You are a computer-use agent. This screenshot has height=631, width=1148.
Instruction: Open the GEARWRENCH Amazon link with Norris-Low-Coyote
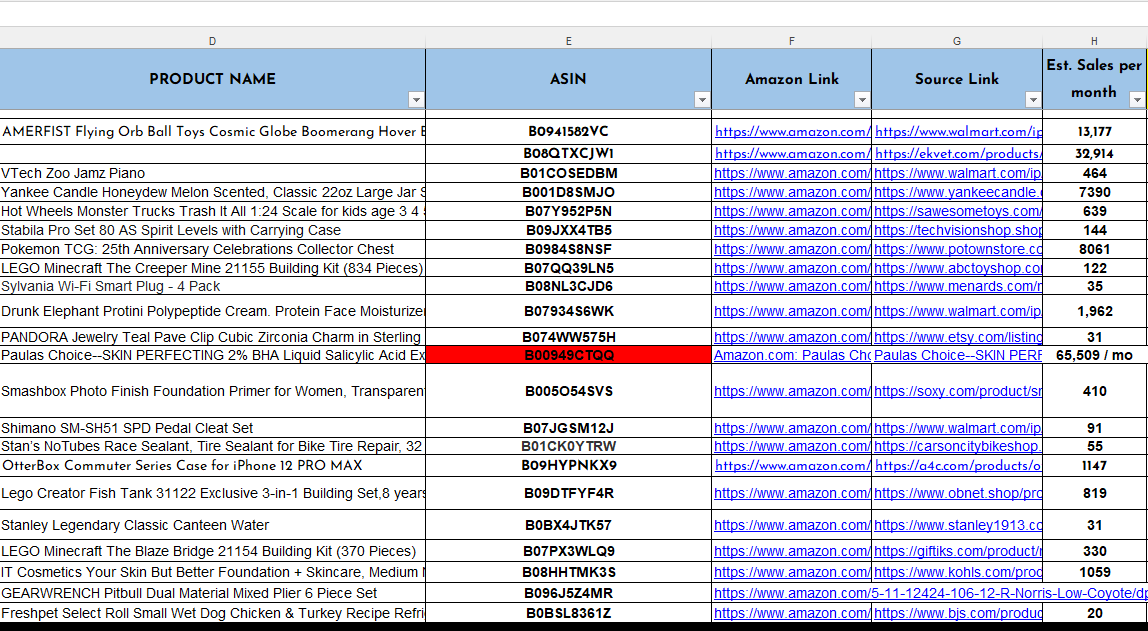[x=931, y=593]
